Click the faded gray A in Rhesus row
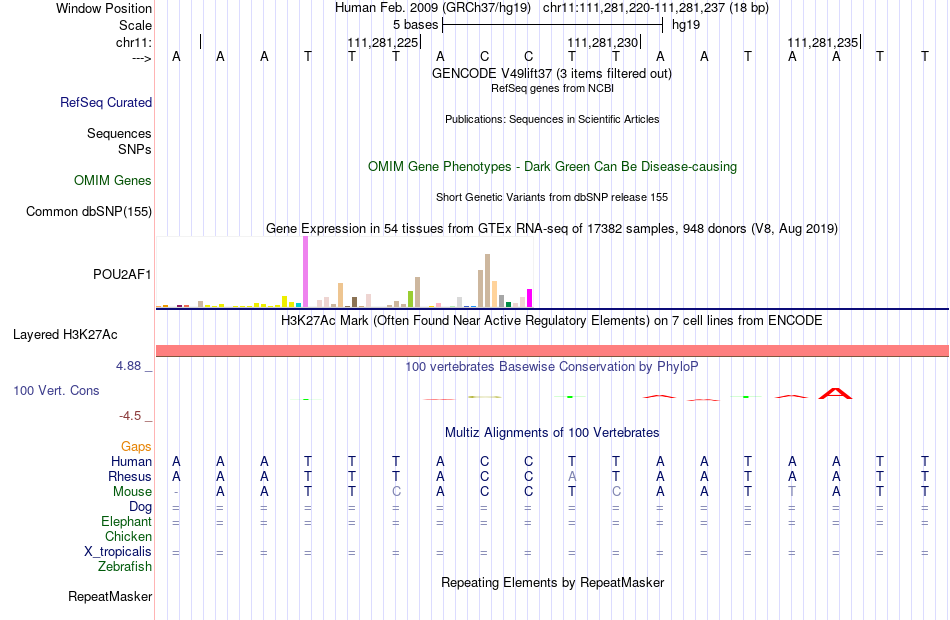 [572, 477]
